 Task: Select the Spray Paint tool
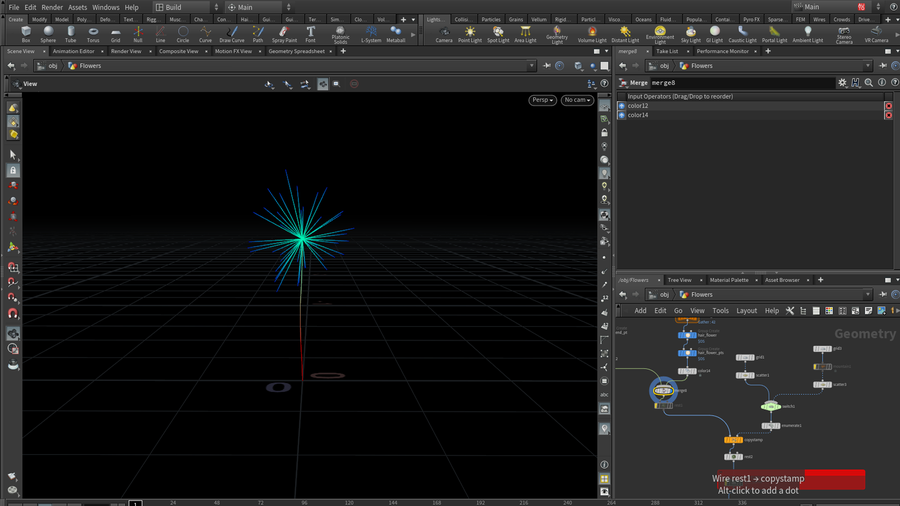[284, 34]
